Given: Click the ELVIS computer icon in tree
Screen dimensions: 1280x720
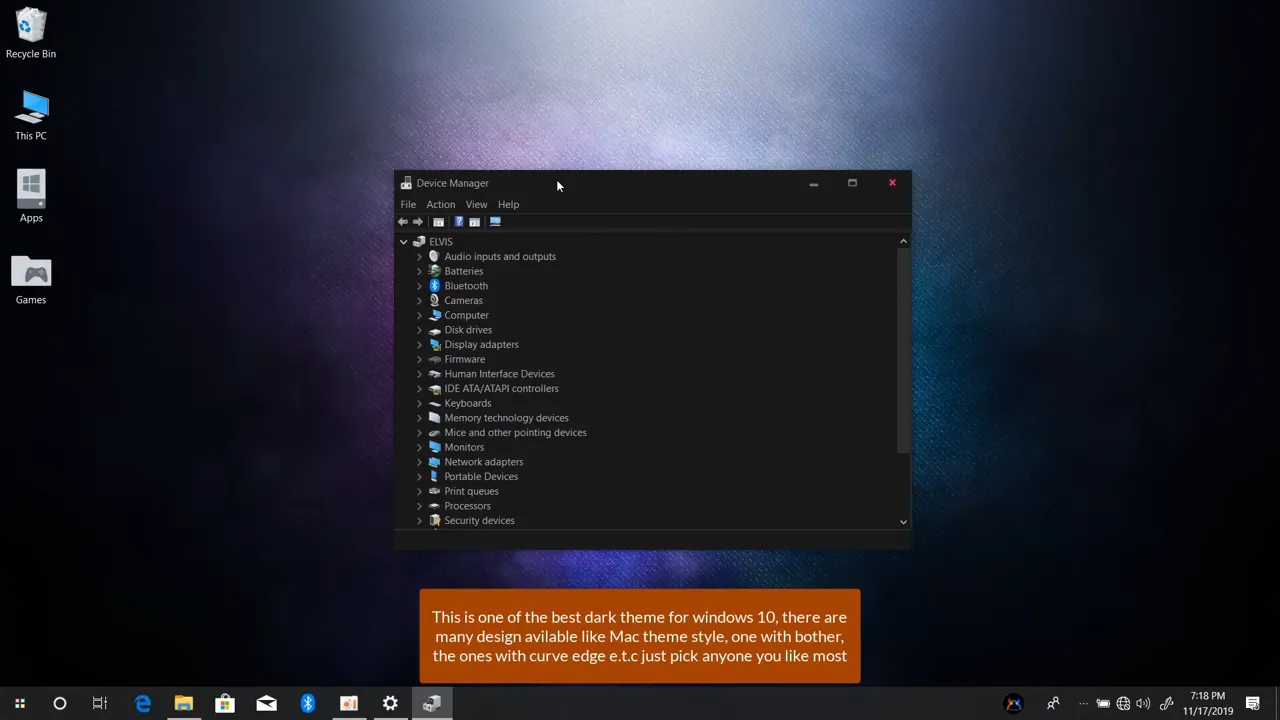Looking at the screenshot, I should [x=419, y=242].
